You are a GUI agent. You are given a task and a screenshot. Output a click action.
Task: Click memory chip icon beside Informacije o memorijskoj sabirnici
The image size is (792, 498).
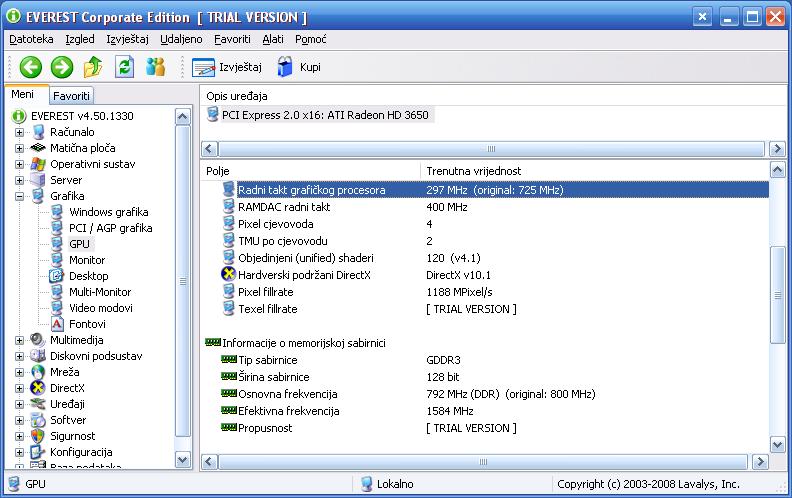click(x=213, y=342)
